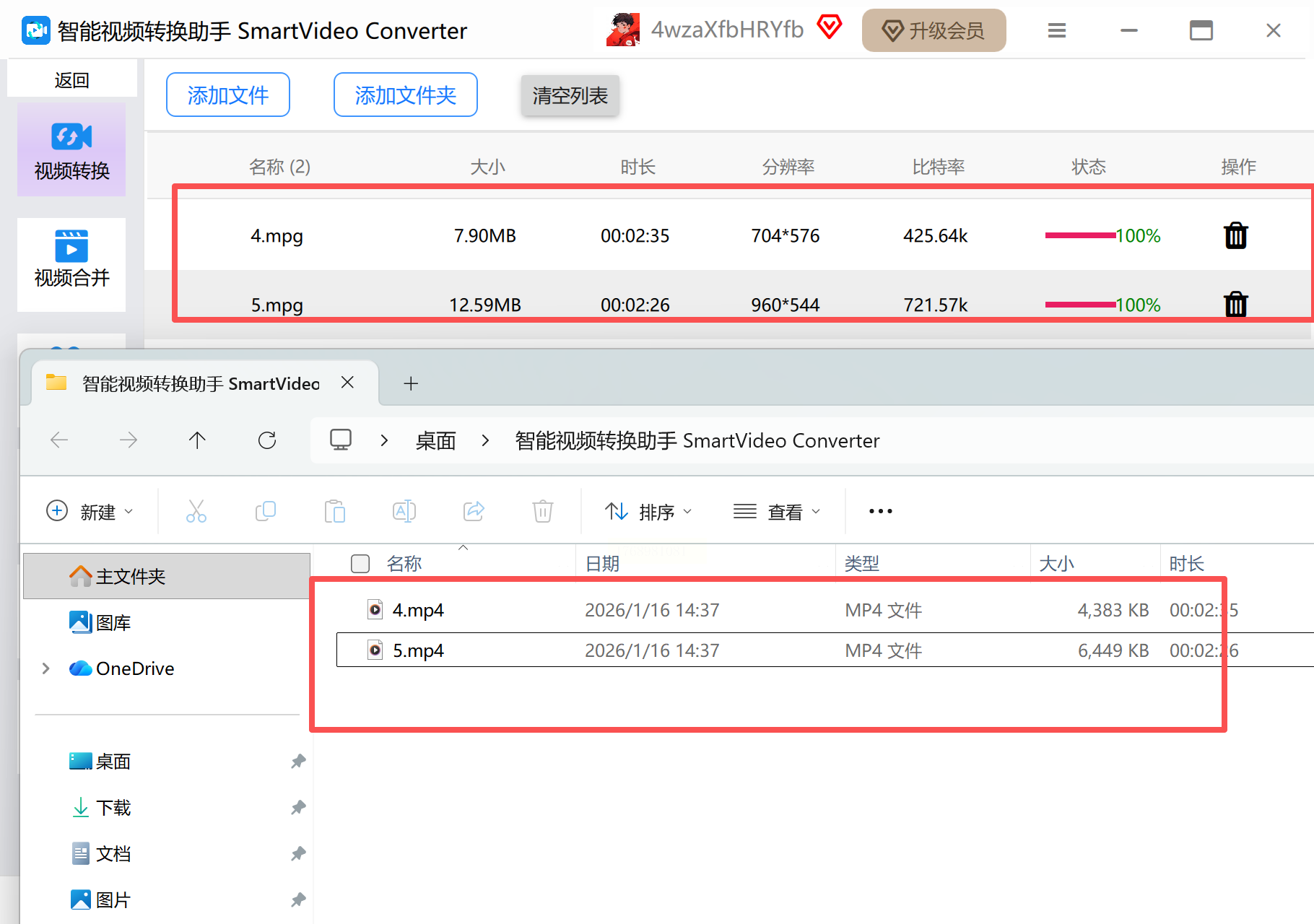Click the This PC monitor icon in address bar
The image size is (1314, 924).
coord(341,440)
